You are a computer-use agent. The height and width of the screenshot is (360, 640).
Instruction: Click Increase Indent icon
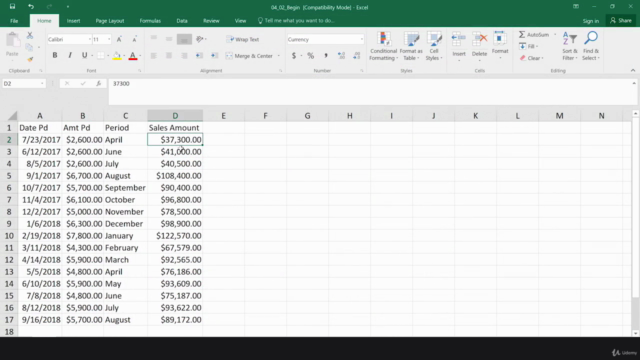(214, 56)
